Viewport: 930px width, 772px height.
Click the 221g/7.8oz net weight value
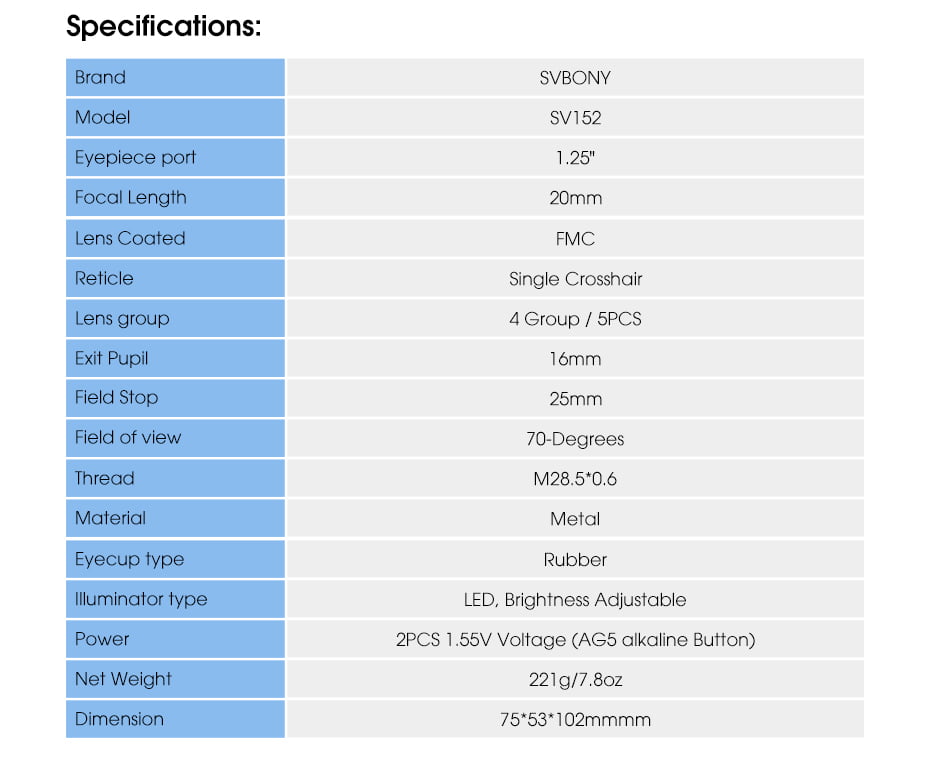574,680
